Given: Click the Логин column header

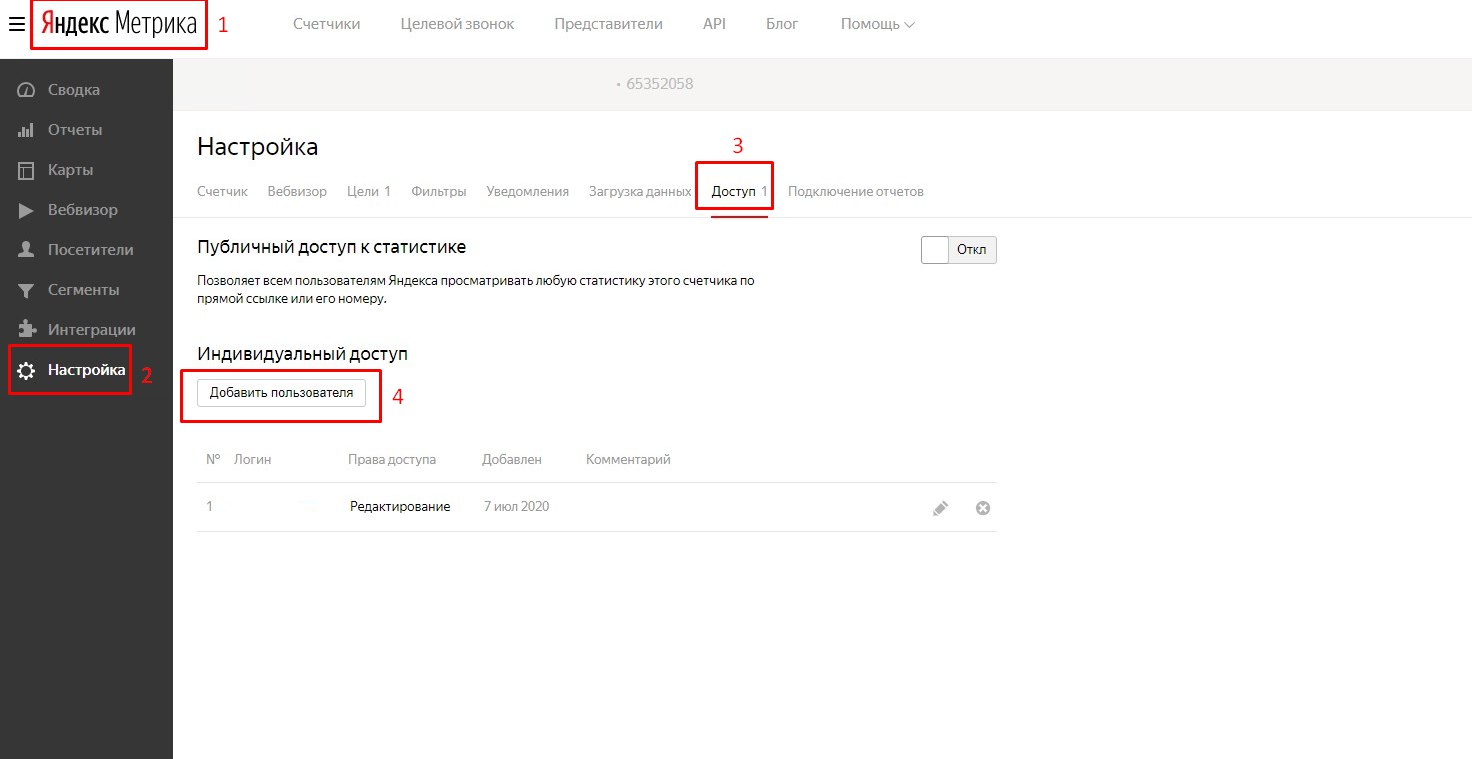Looking at the screenshot, I should coord(253,460).
